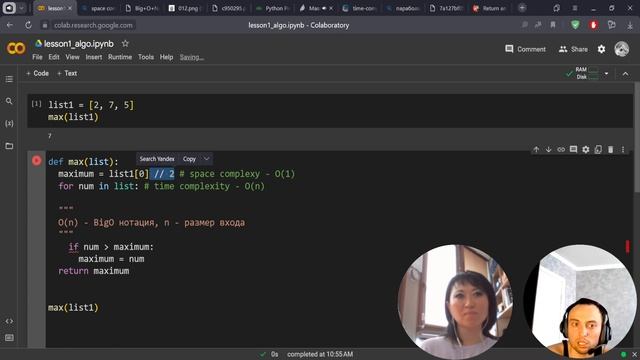The height and width of the screenshot is (360, 640).
Task: Click Search Yandex in selection popup
Action: click(157, 159)
